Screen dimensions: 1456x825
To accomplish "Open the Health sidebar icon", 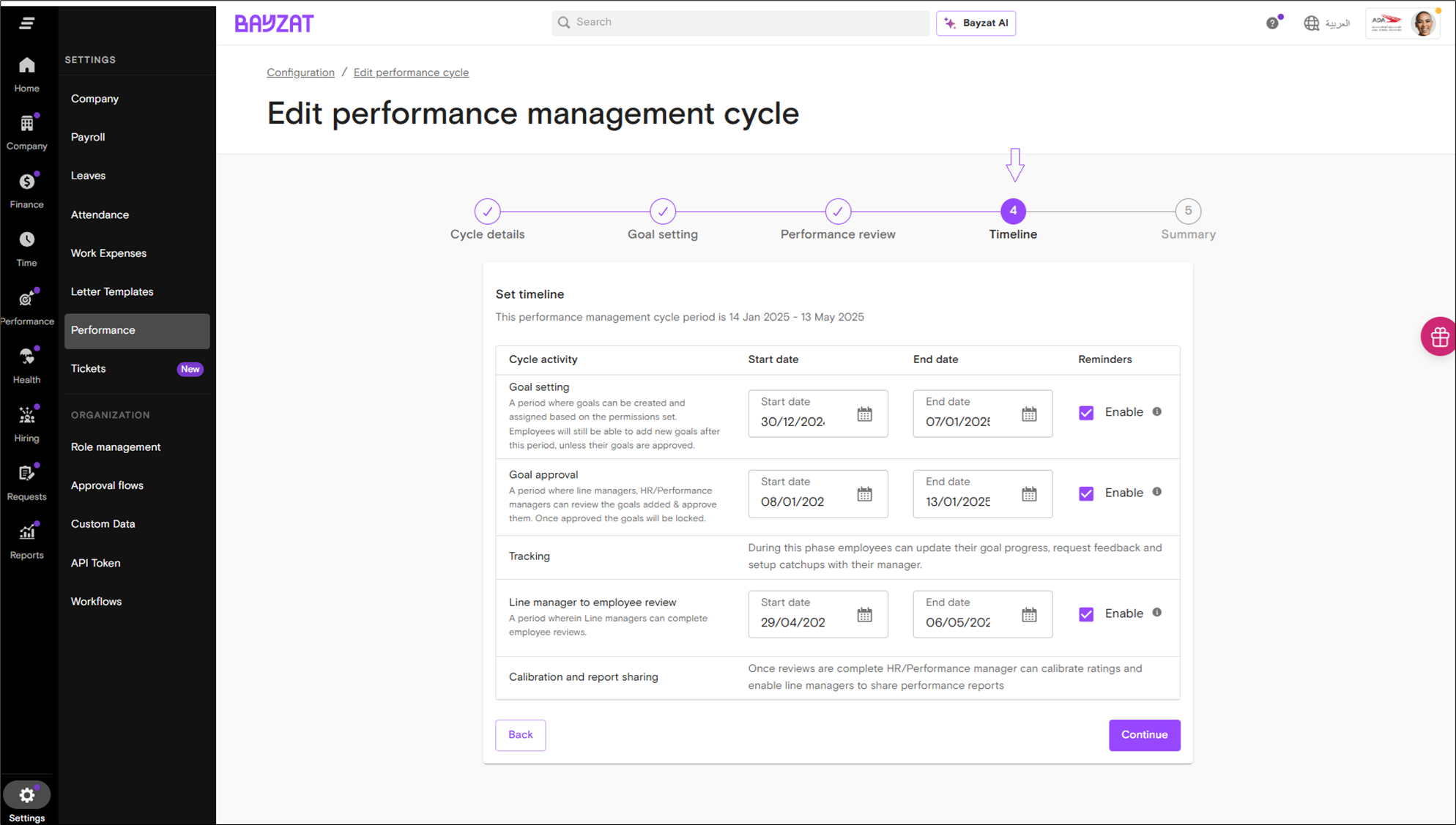I will tap(27, 357).
